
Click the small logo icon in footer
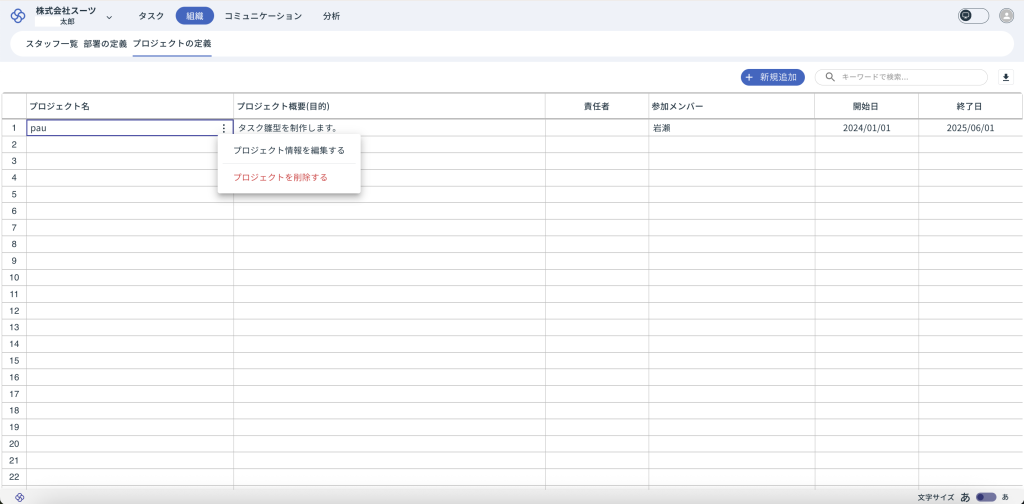point(19,497)
